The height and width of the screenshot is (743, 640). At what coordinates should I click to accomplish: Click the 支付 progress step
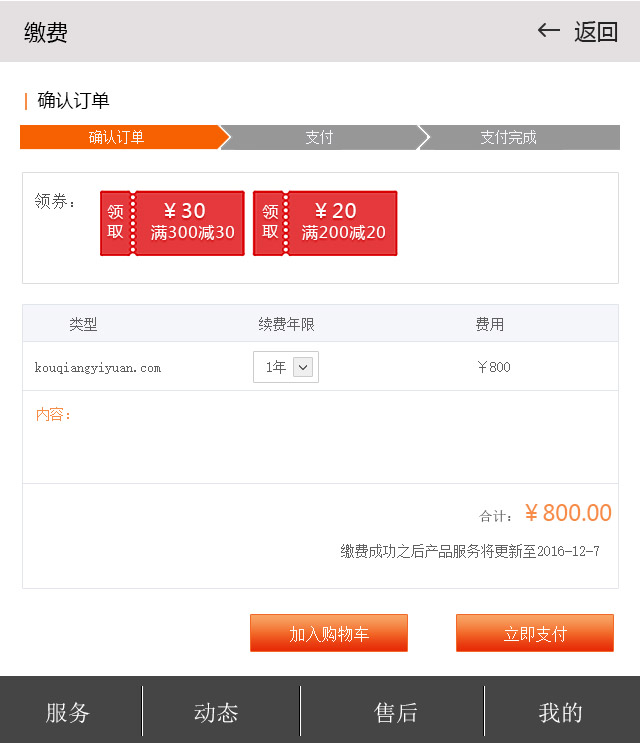coord(319,138)
